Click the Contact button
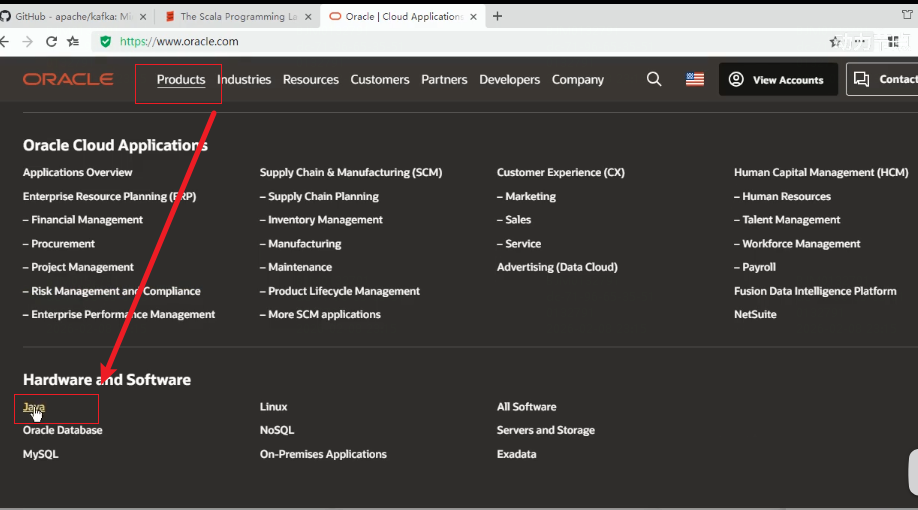Image resolution: width=918 pixels, height=510 pixels. (883, 79)
